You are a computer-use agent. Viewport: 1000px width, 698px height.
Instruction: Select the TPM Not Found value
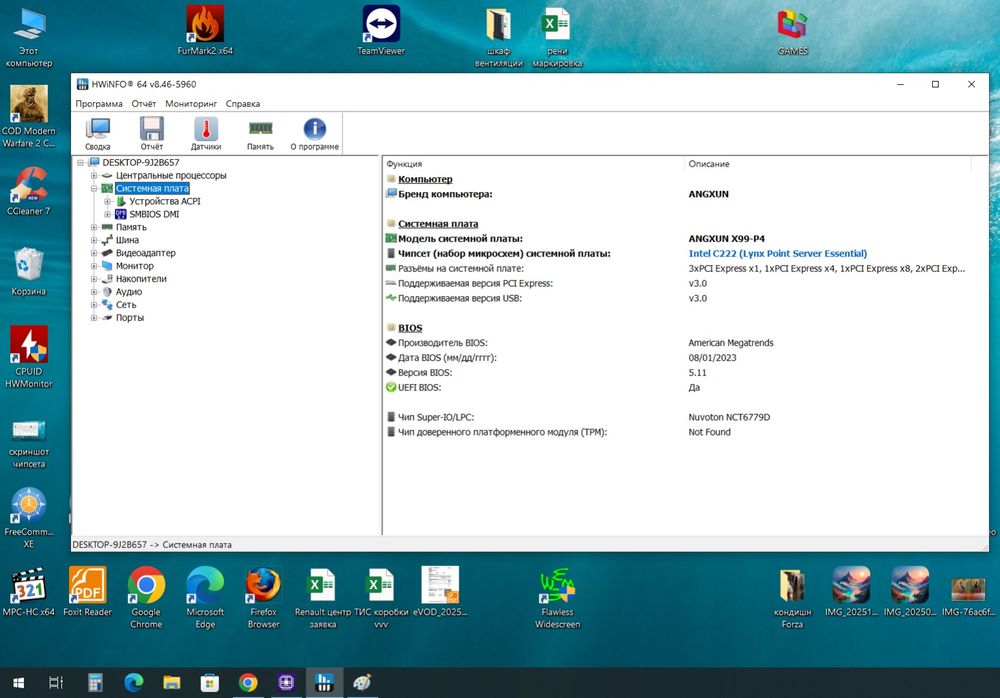[x=709, y=432]
